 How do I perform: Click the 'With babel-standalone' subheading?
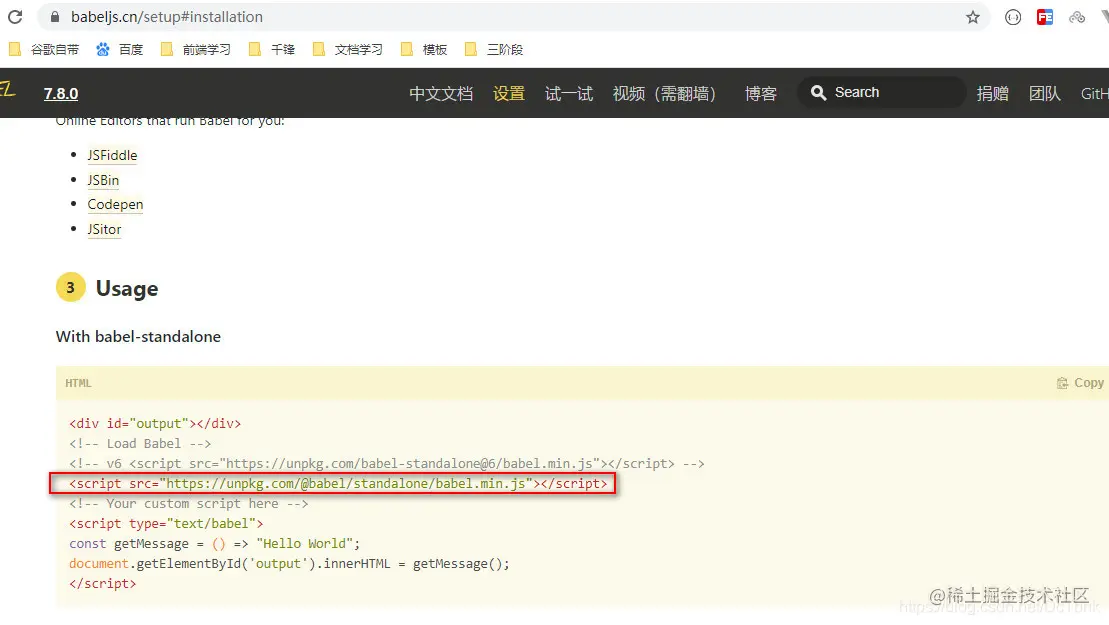click(x=138, y=337)
